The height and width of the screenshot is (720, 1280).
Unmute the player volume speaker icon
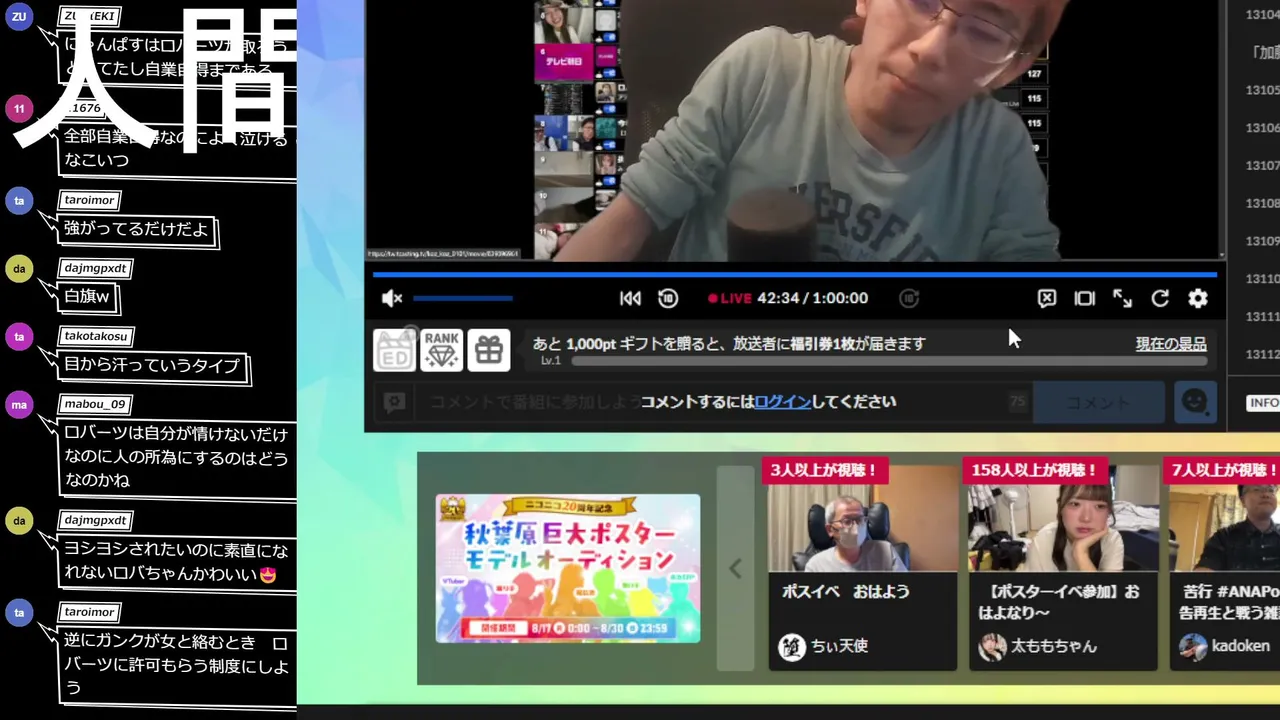pyautogui.click(x=392, y=298)
